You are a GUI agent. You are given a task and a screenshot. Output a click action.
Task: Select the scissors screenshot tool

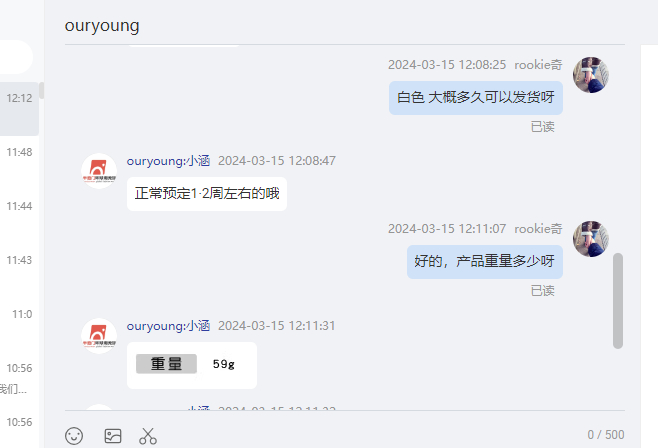[148, 436]
